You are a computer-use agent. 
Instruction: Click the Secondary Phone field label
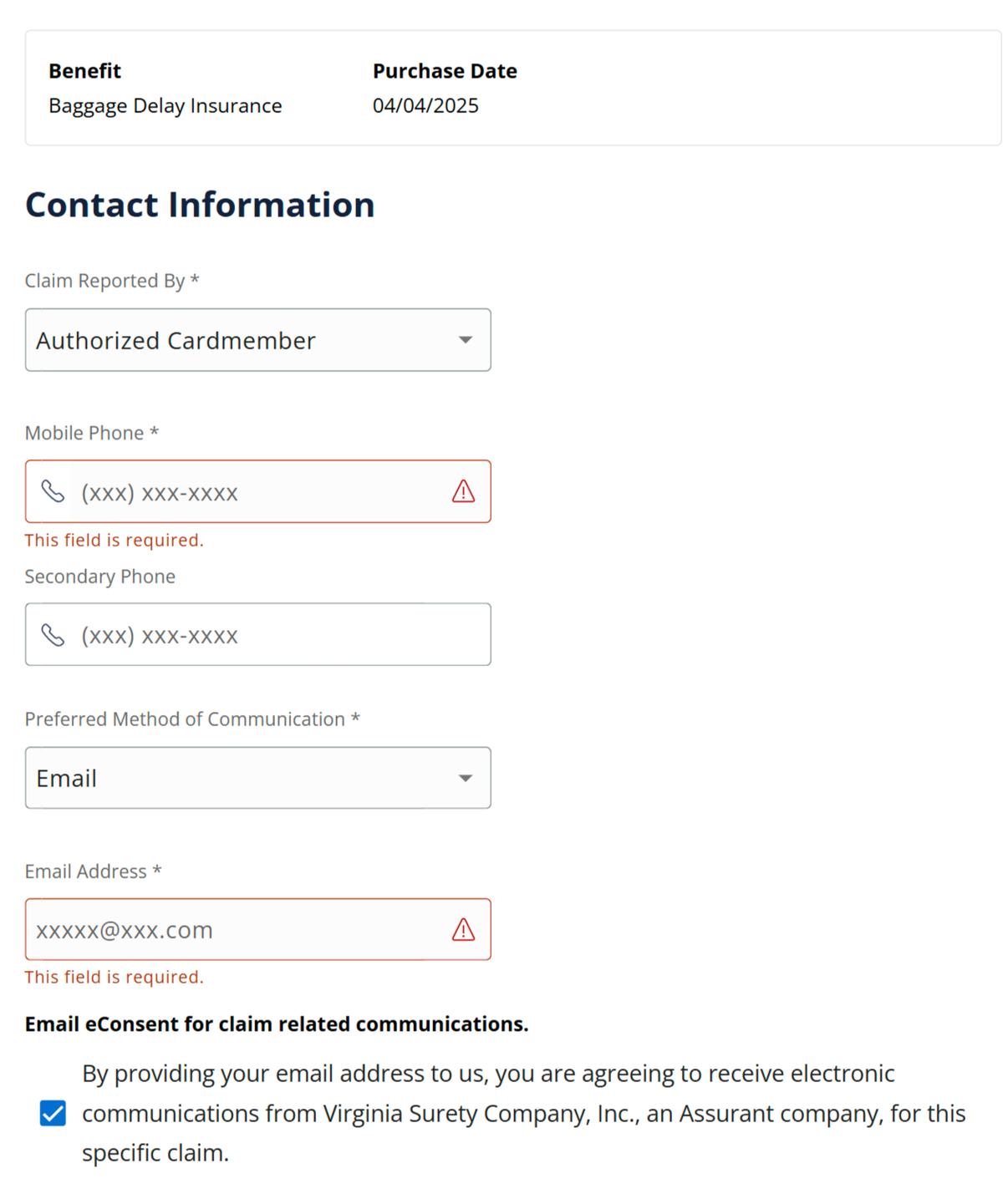(100, 577)
